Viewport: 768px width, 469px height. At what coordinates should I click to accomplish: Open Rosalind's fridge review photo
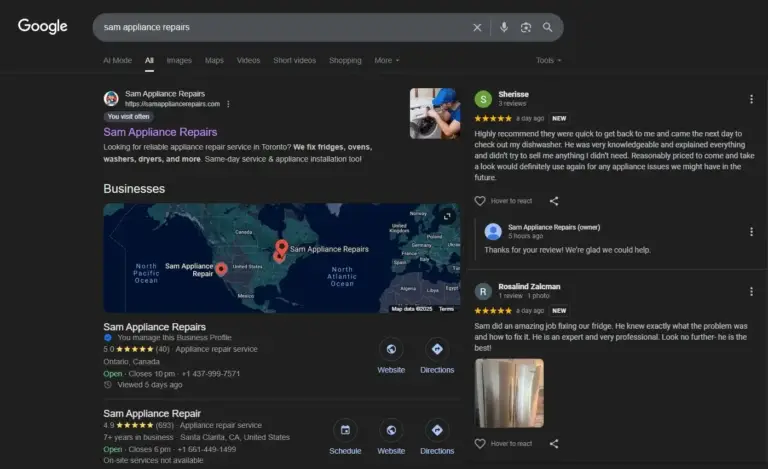click(509, 393)
